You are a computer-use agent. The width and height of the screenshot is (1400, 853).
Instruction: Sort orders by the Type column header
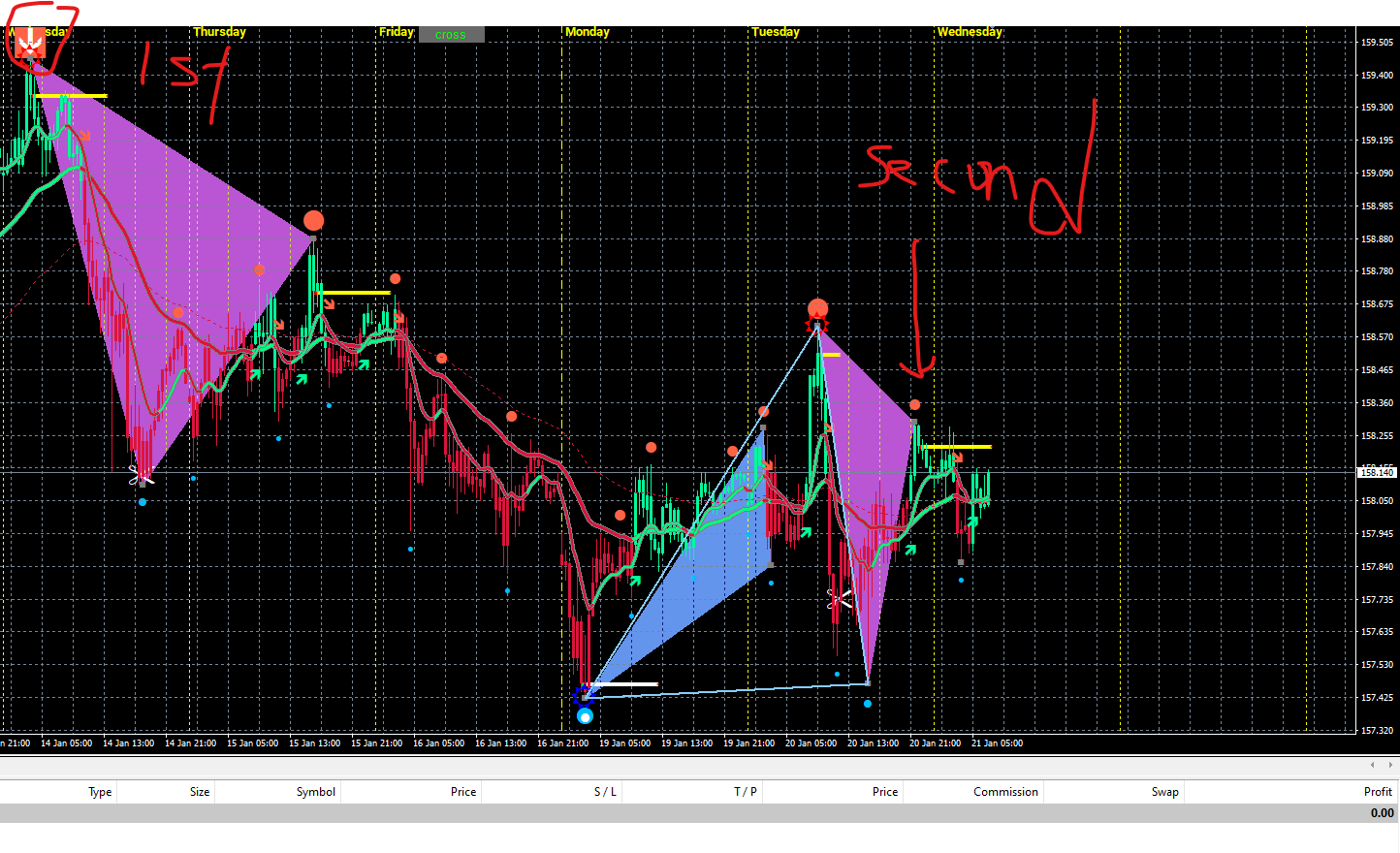[100, 792]
